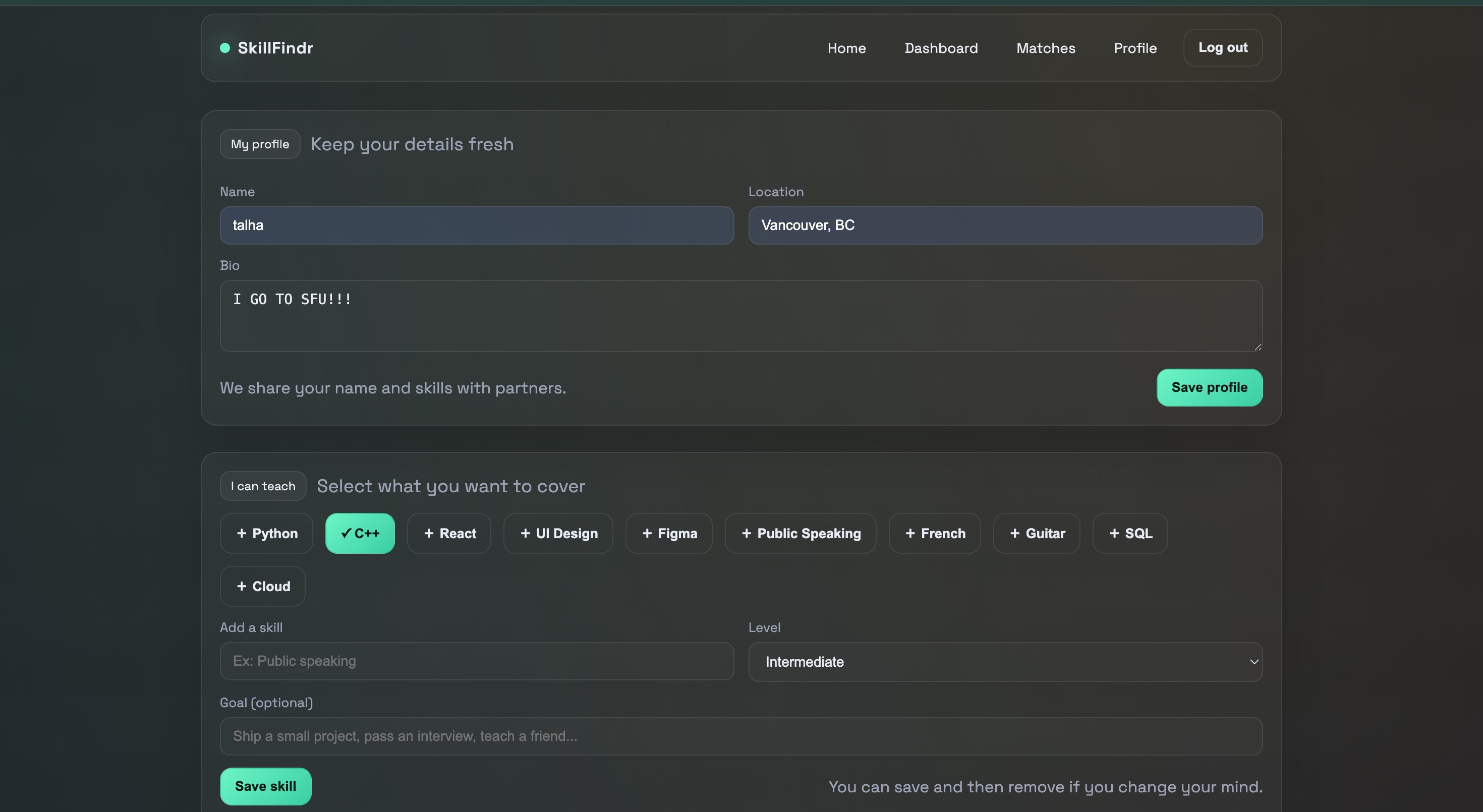Click the SkillFindr logo dot
The width and height of the screenshot is (1483, 812).
pyautogui.click(x=225, y=48)
